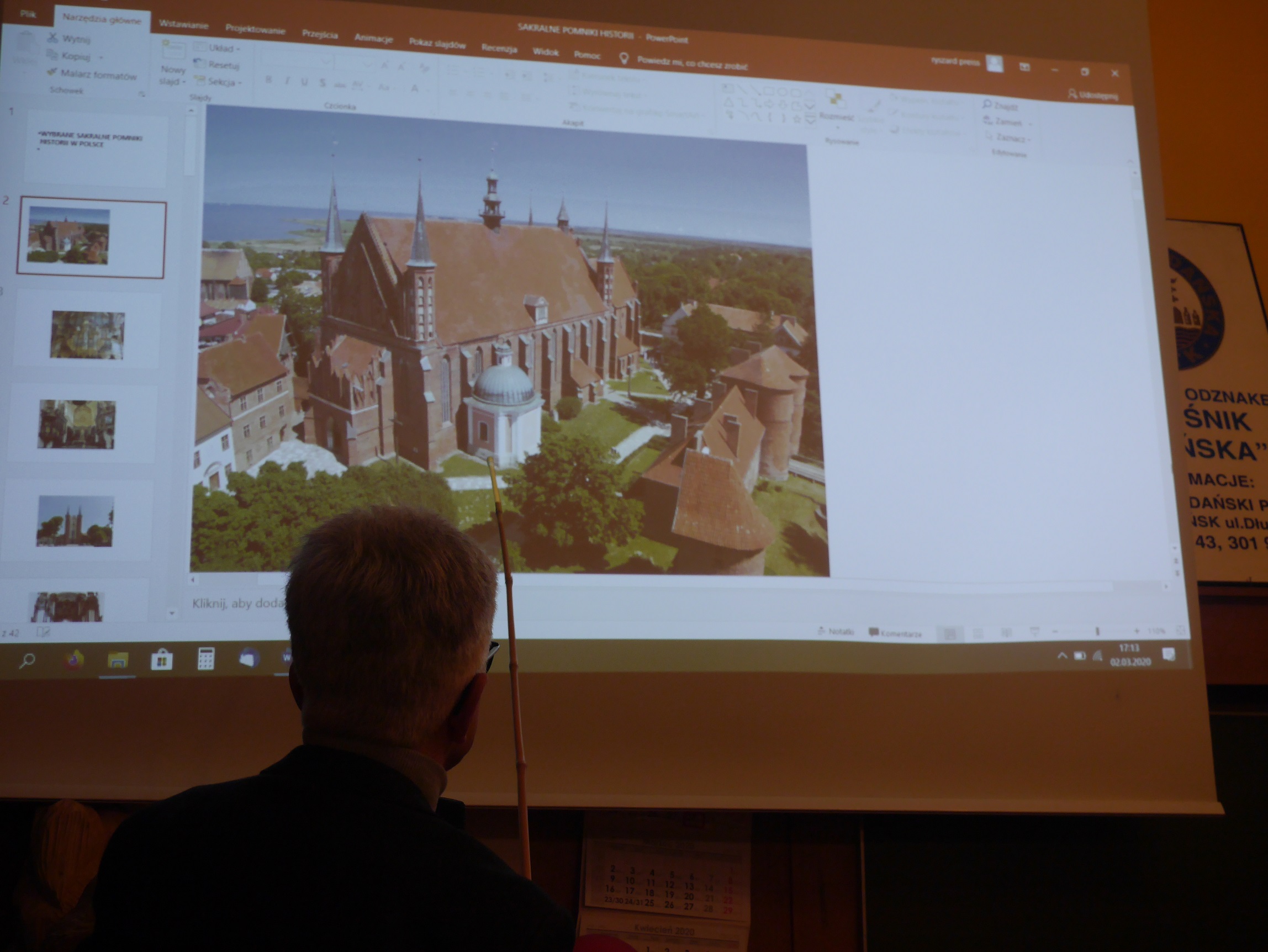Viewport: 1268px width, 952px height.
Task: Open the Nowy slajd dropdown arrow
Action: click(184, 82)
